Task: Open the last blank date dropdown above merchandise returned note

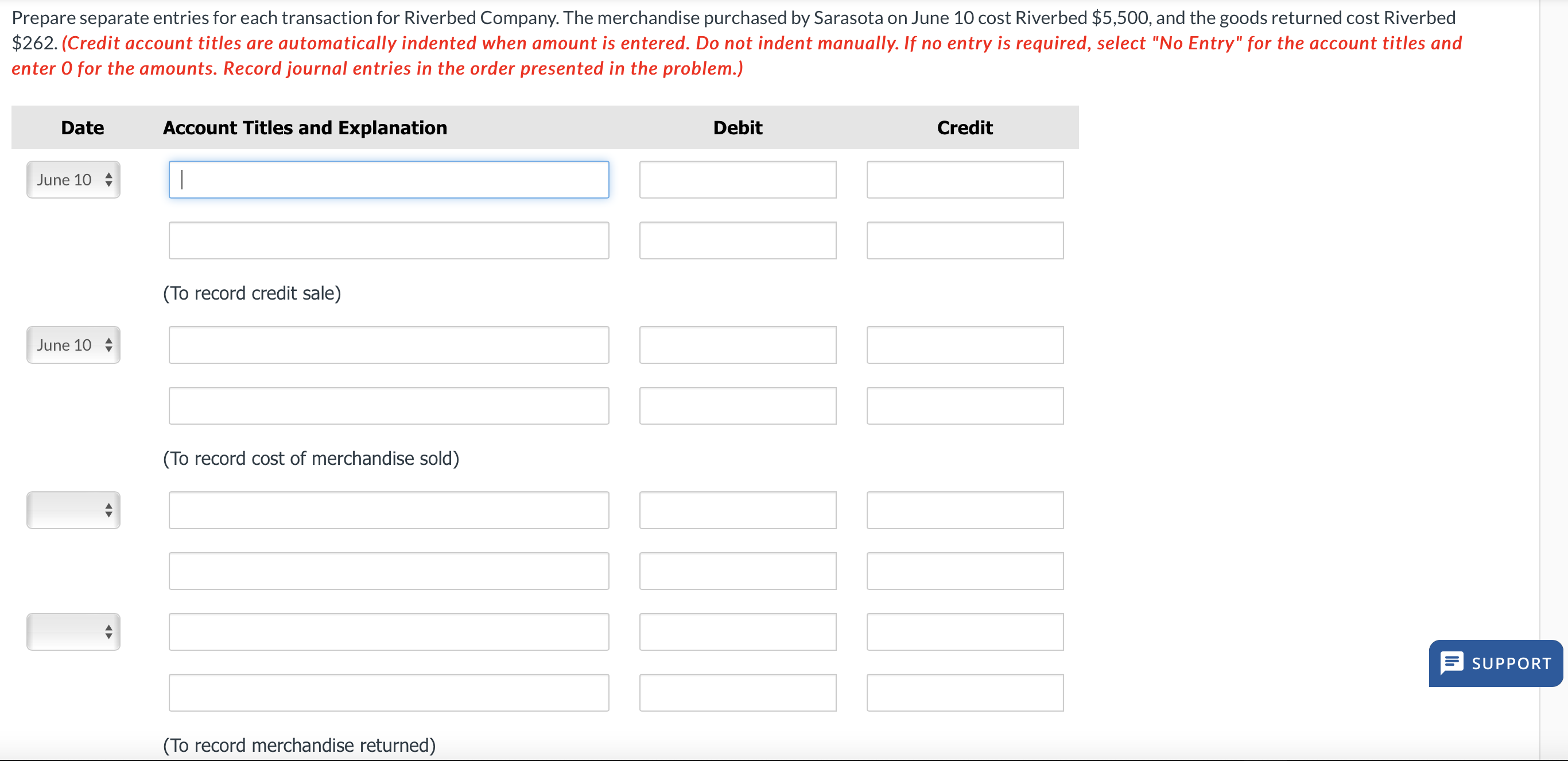Action: [x=73, y=631]
